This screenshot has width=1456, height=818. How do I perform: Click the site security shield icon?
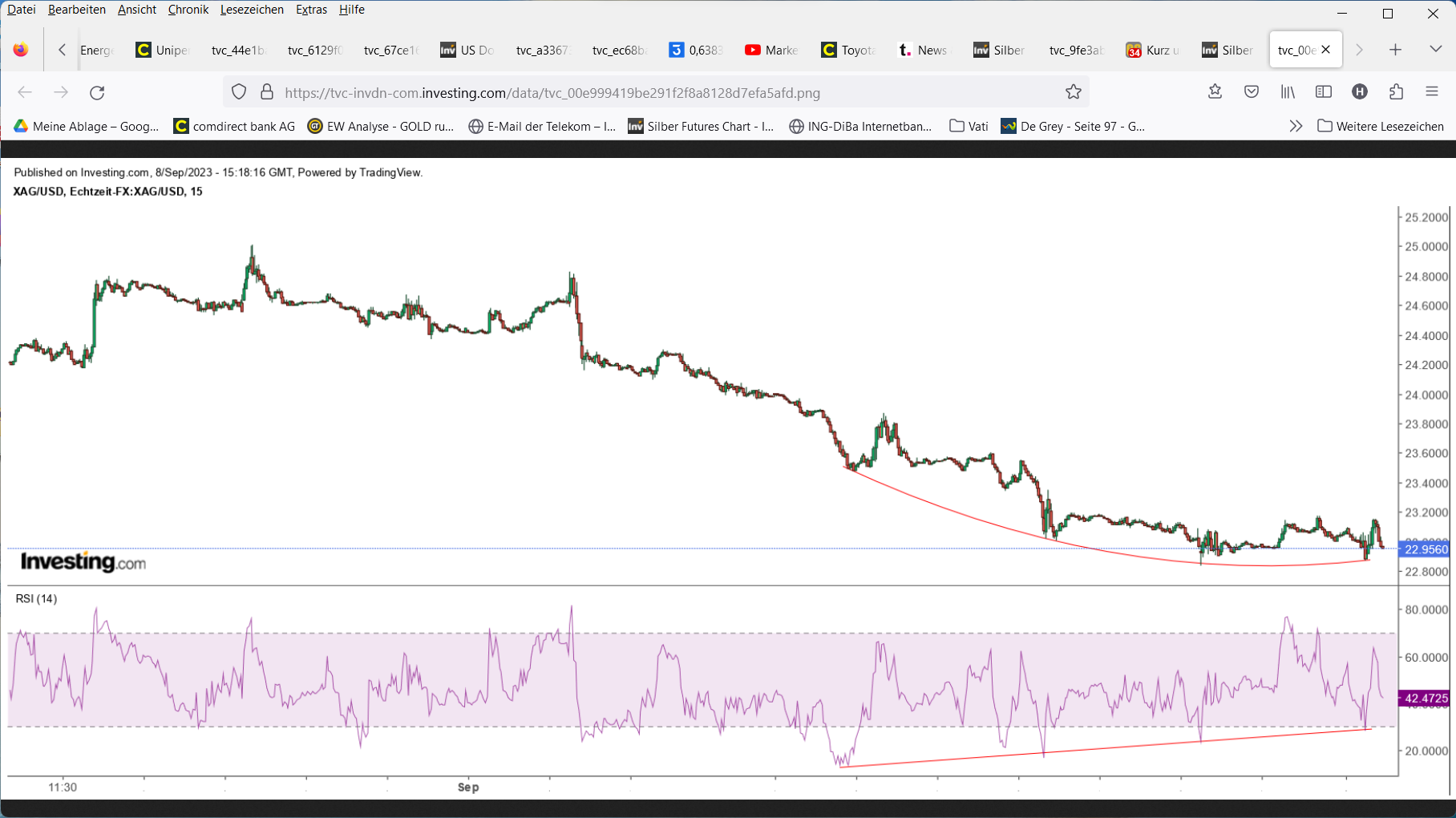point(239,92)
